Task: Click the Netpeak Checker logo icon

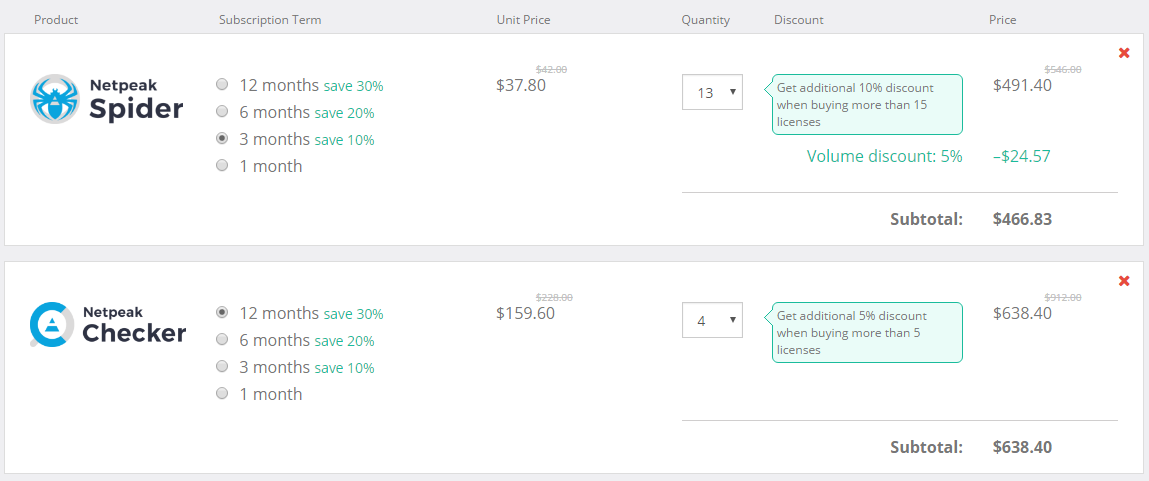Action: coord(53,324)
